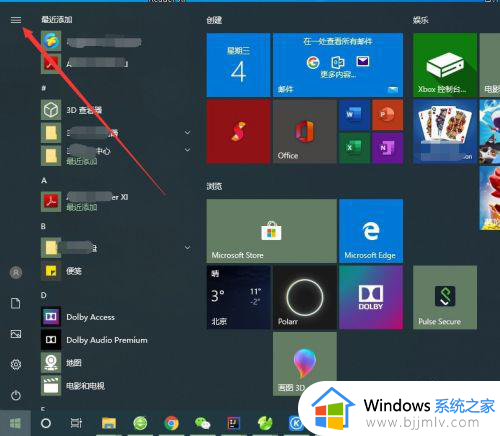The height and width of the screenshot is (436, 500).
Task: Open WeChat on taskbar
Action: 203,423
